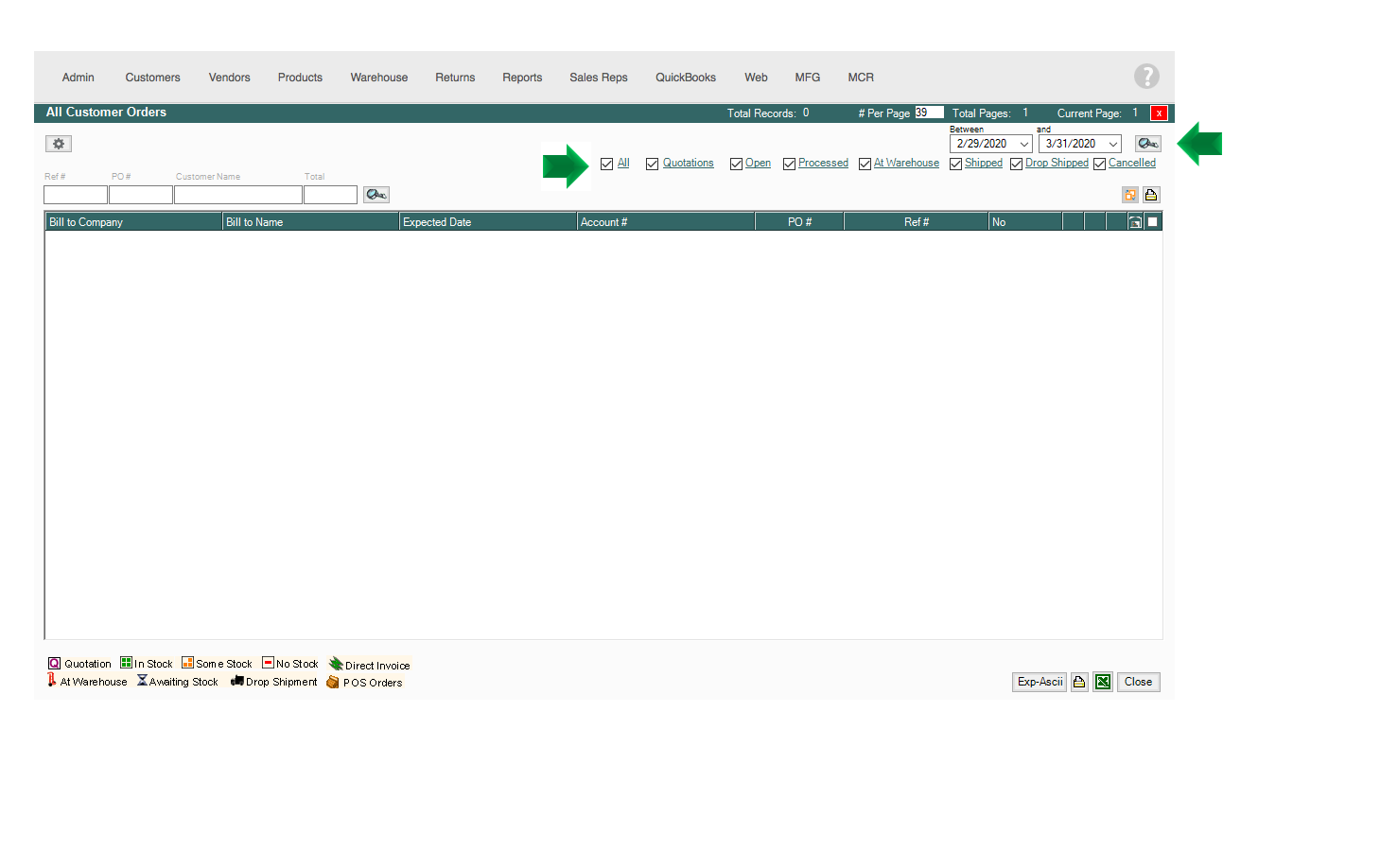Viewport: 1398px width, 868px height.
Task: Uncheck the Quotations checkbox
Action: coord(652,165)
